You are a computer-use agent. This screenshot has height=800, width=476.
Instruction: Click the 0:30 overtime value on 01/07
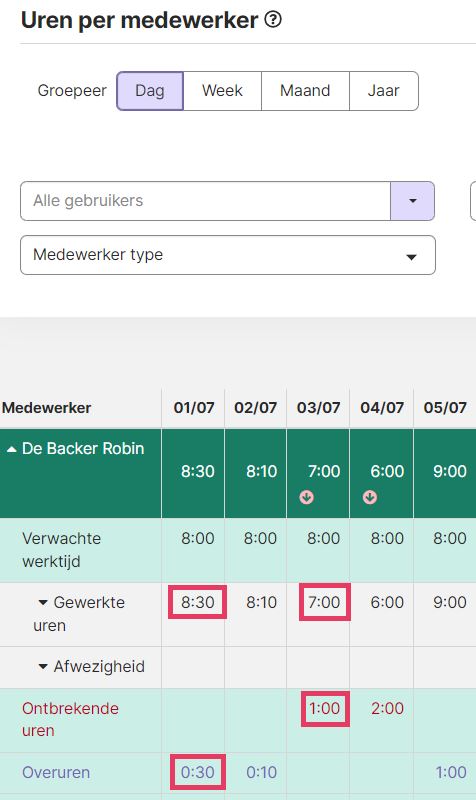tap(197, 772)
